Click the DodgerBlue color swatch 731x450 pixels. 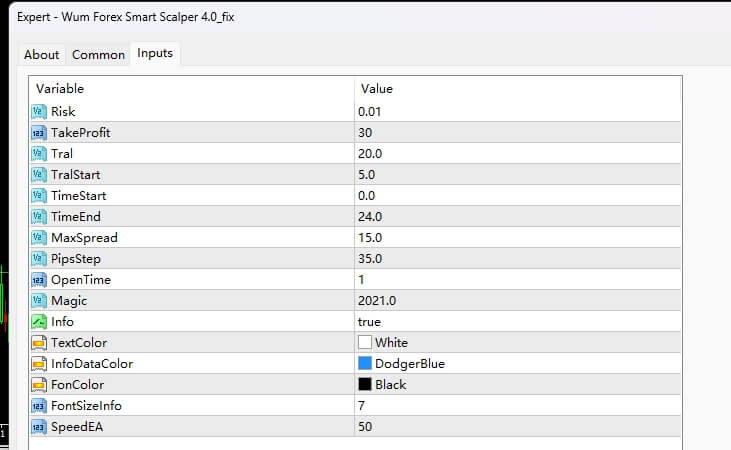tap(365, 363)
